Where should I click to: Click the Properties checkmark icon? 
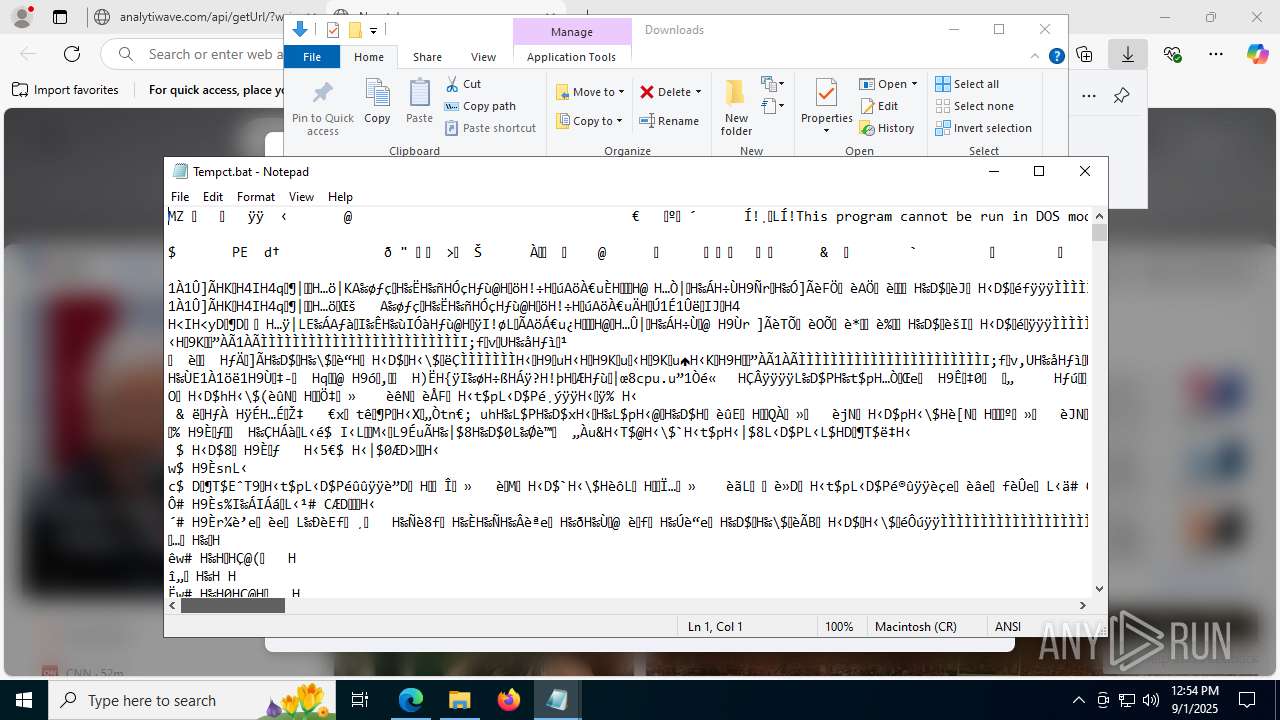(x=826, y=93)
